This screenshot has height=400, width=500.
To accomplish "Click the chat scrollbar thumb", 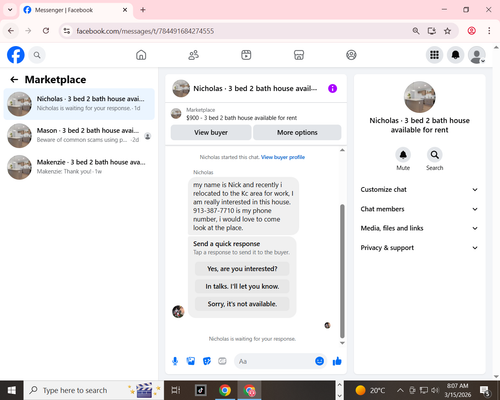I will pyautogui.click(x=342, y=271).
